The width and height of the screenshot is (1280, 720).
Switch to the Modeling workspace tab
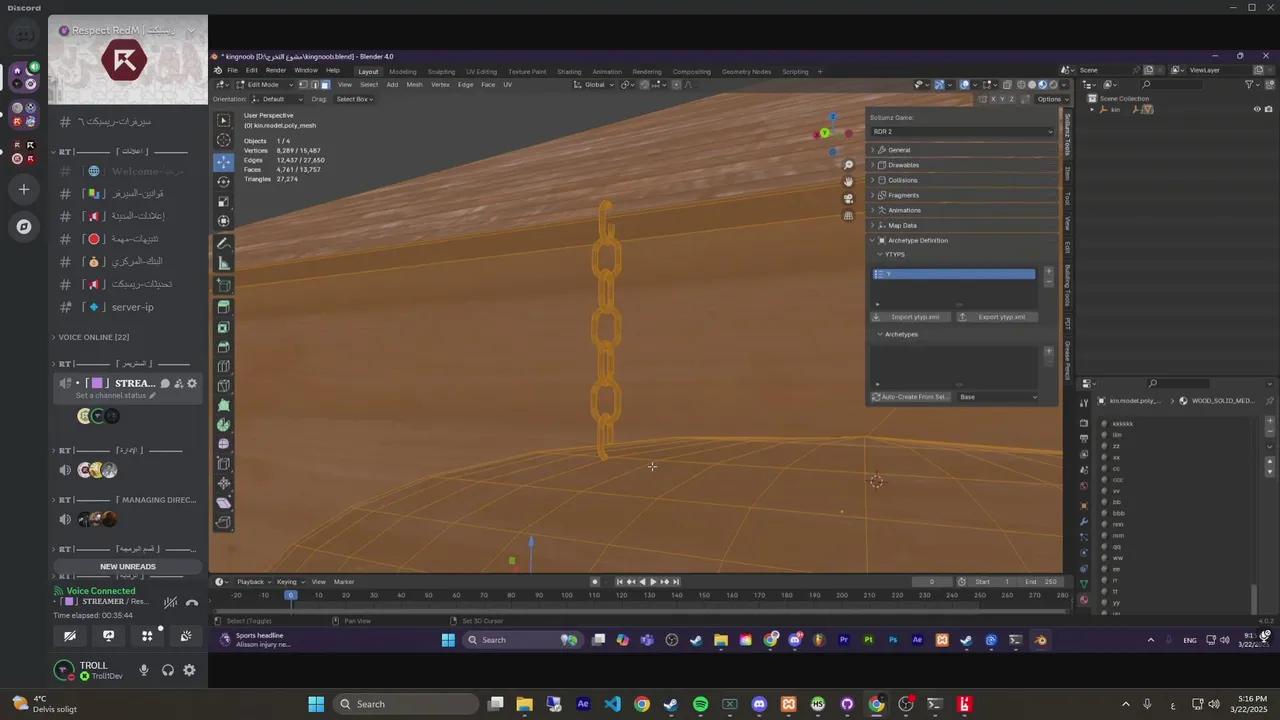point(403,72)
